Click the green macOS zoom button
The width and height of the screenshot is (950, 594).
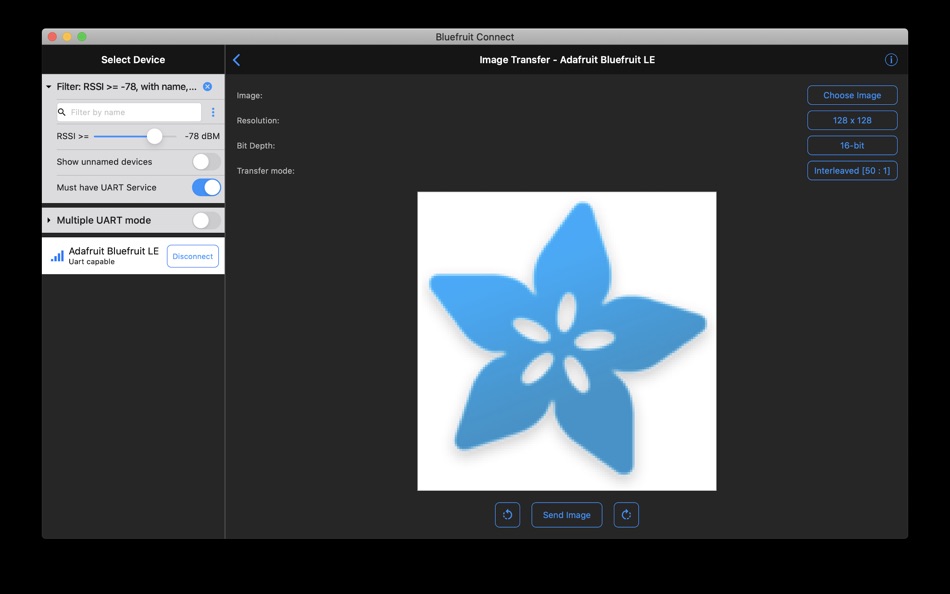(82, 37)
